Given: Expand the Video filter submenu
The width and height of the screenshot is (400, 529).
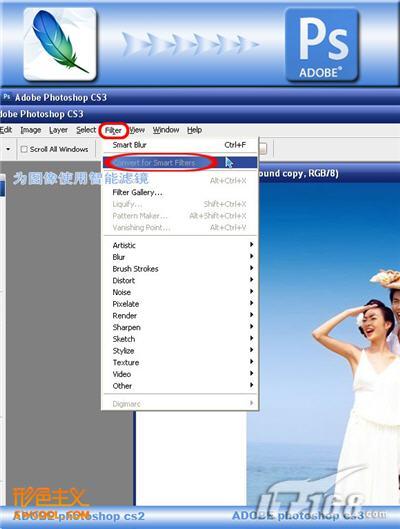Looking at the screenshot, I should coord(180,374).
